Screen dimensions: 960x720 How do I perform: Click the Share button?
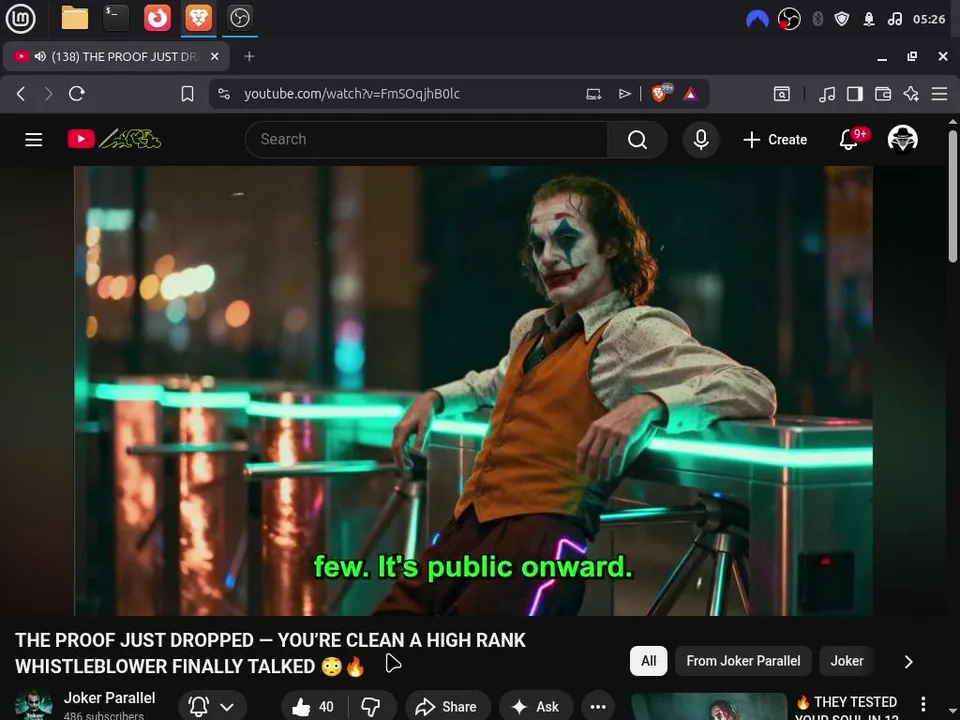point(448,707)
